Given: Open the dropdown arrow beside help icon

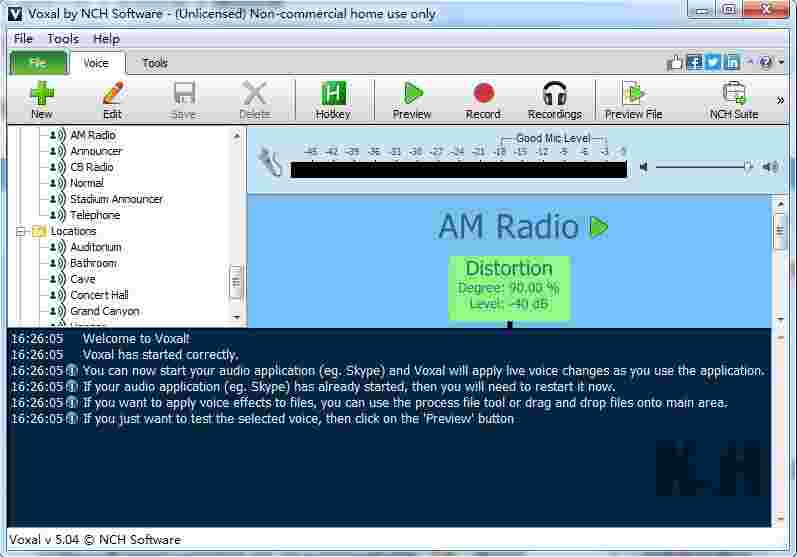Looking at the screenshot, I should [781, 63].
